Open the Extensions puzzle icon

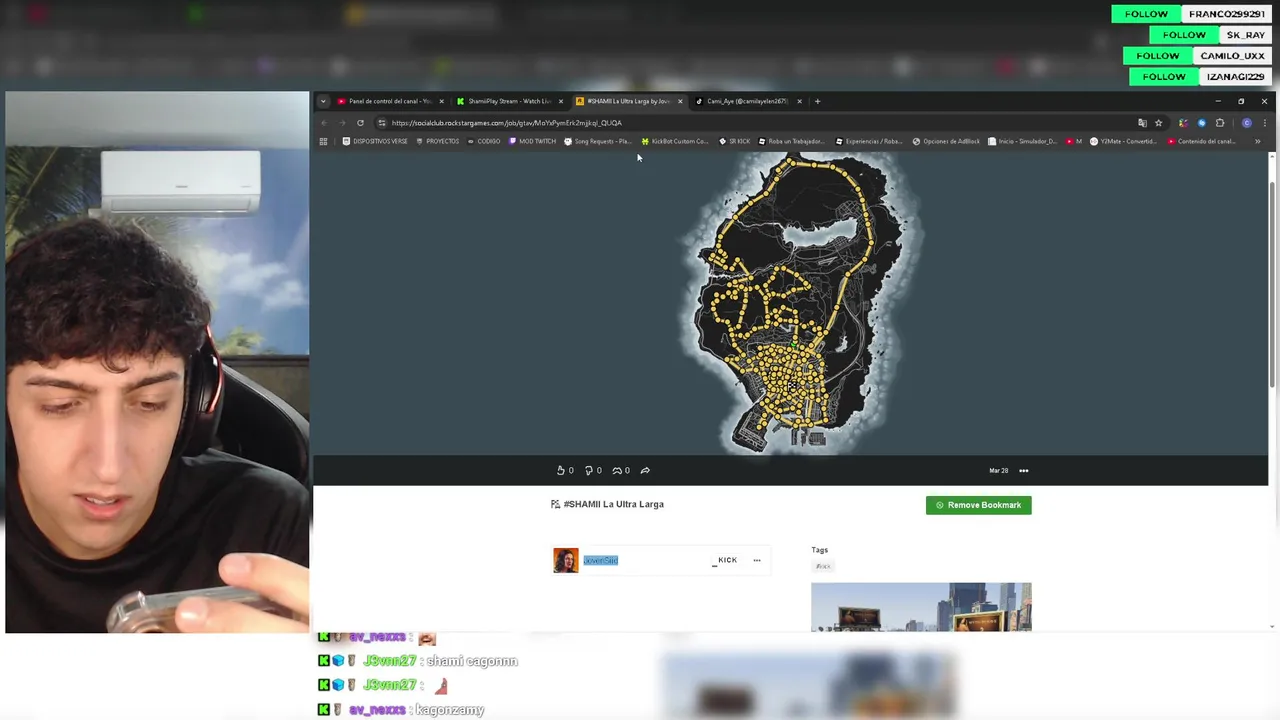(x=1219, y=123)
